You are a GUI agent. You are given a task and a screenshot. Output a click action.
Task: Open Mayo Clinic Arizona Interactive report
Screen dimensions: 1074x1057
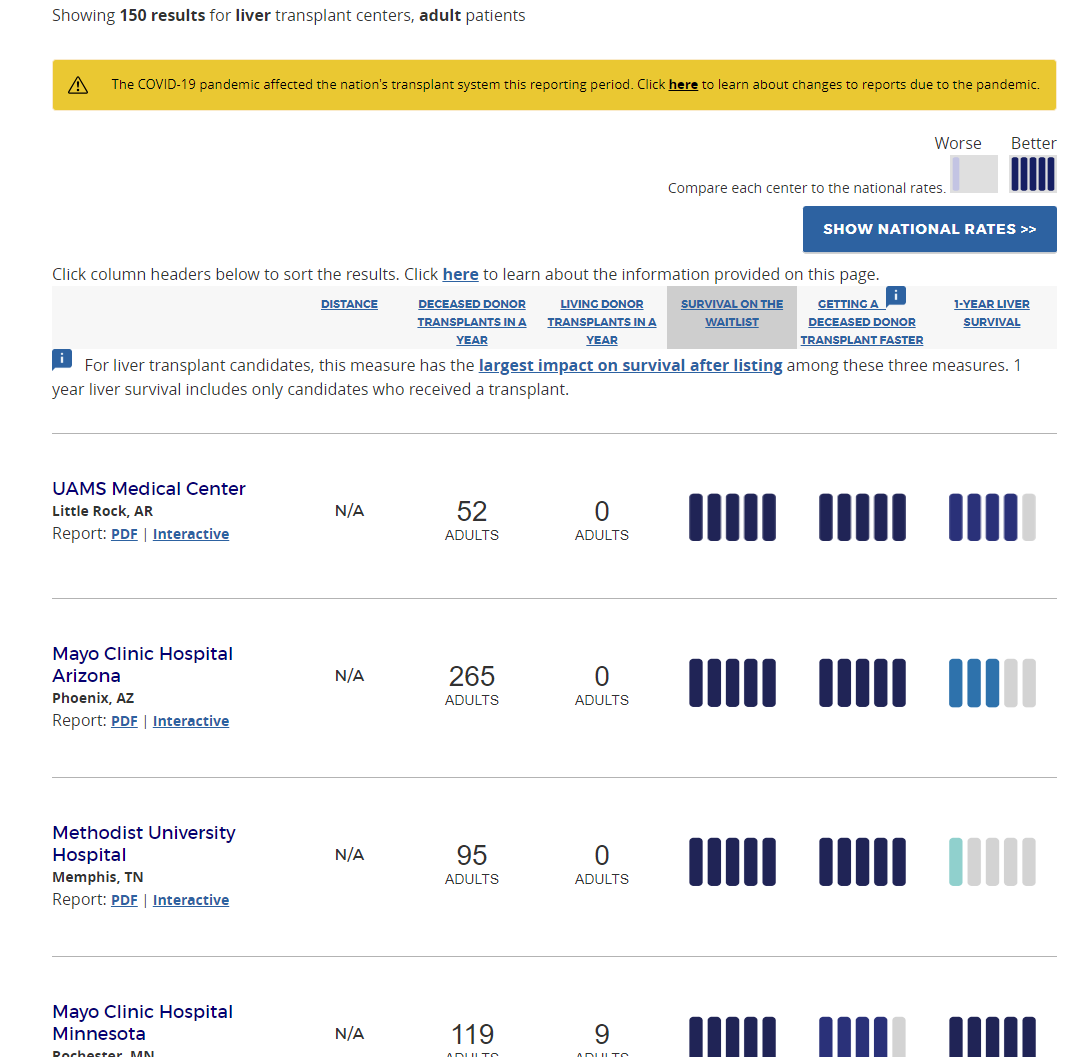pos(191,721)
